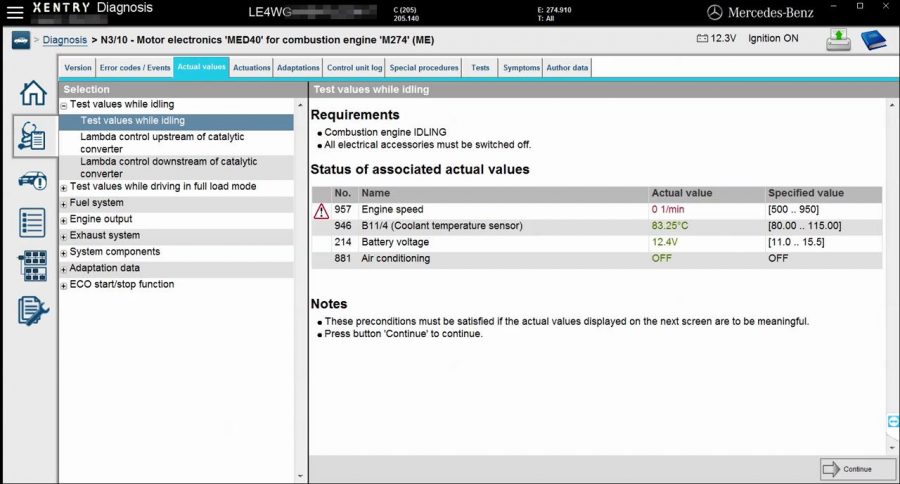900x484 pixels.
Task: Open the list report sidebar icon
Action: click(32, 223)
